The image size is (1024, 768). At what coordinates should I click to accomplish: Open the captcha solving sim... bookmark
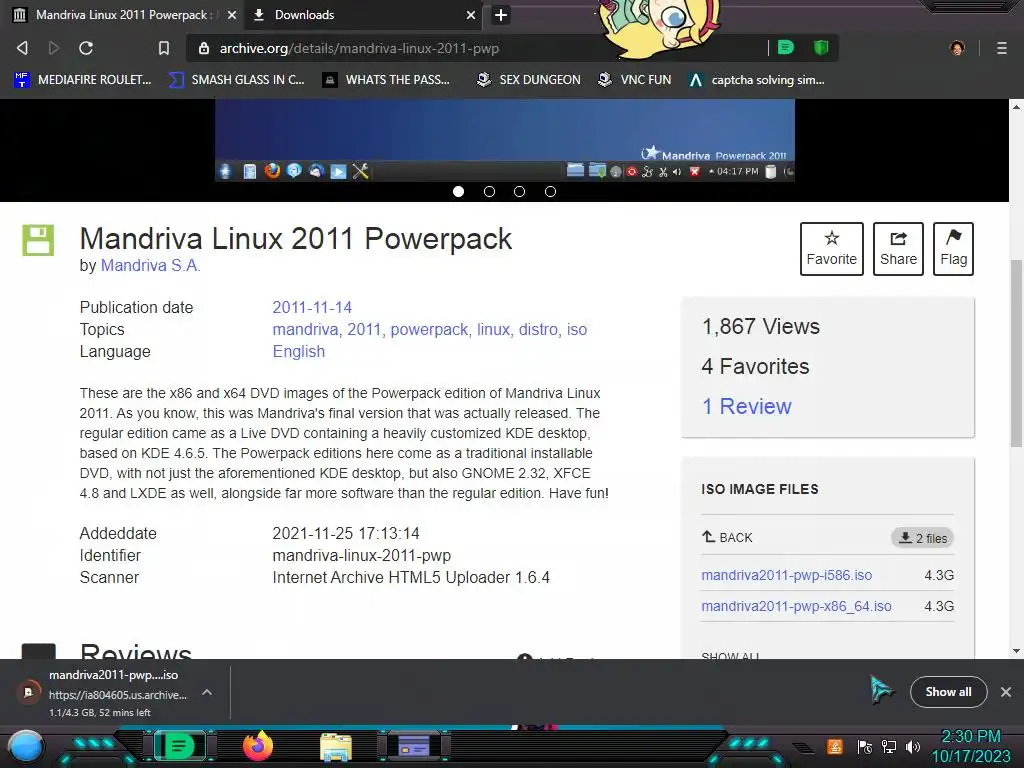[757, 80]
